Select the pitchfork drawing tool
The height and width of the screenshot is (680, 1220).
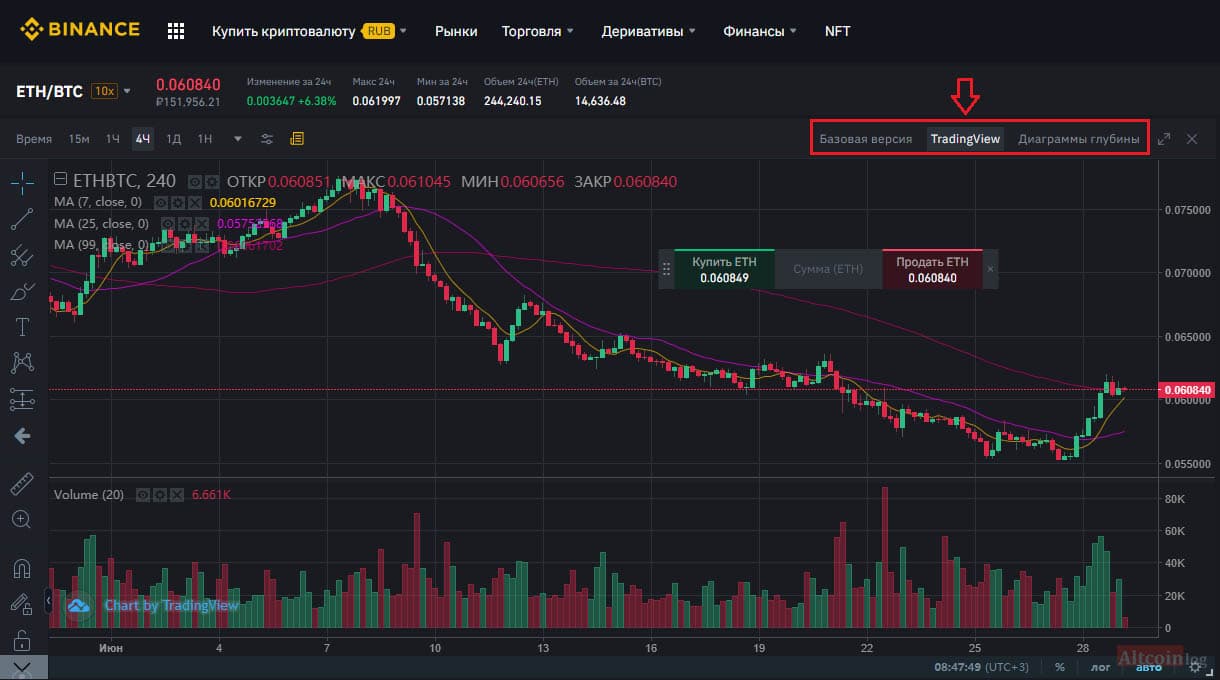[22, 255]
